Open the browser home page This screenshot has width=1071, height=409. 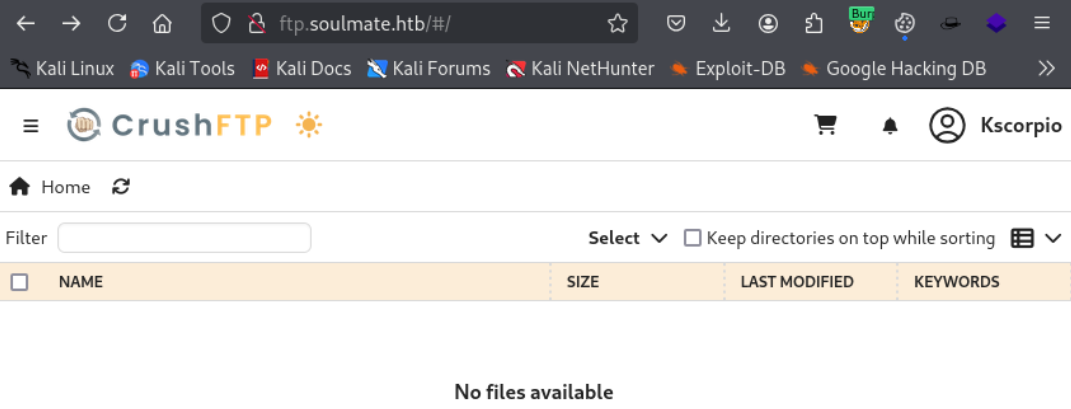click(x=162, y=24)
